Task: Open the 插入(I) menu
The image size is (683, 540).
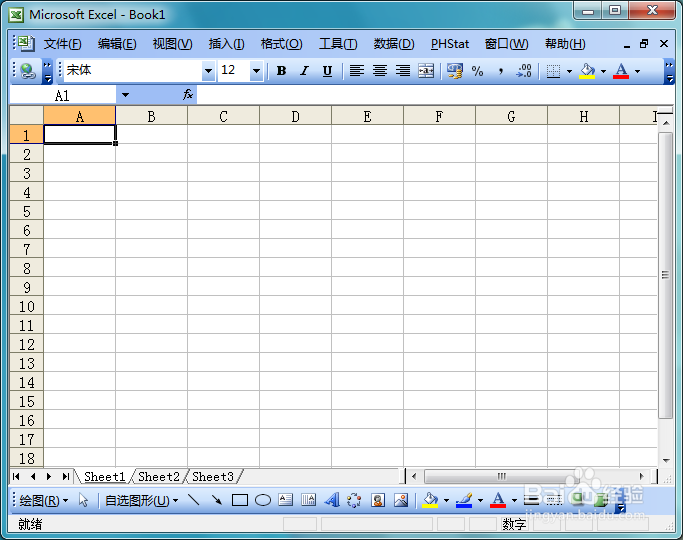Action: (227, 44)
